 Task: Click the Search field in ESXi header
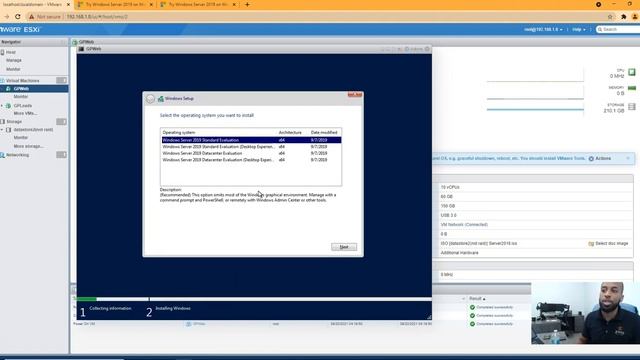(620, 29)
